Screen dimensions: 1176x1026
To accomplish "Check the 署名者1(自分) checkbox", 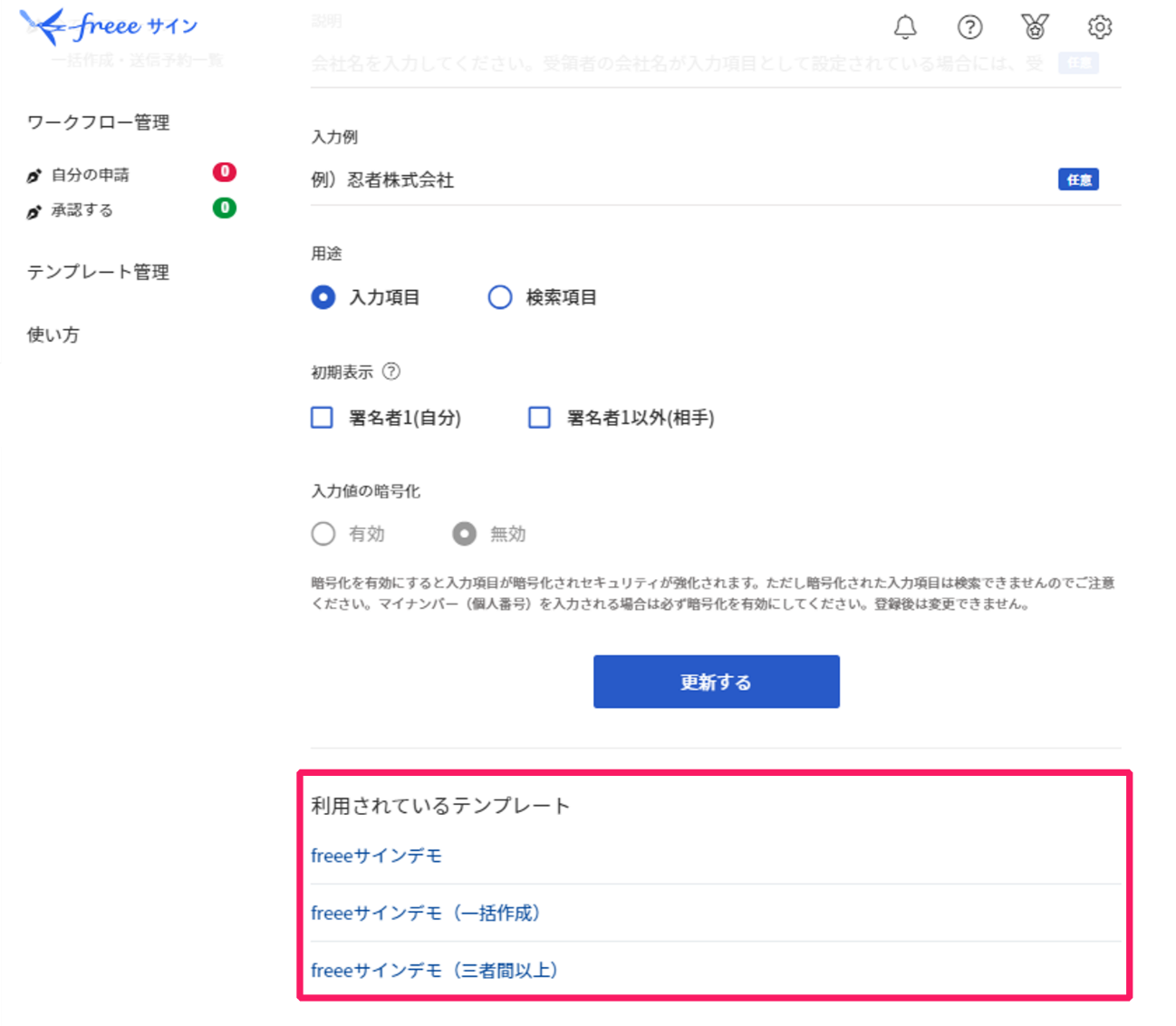I will pos(322,417).
